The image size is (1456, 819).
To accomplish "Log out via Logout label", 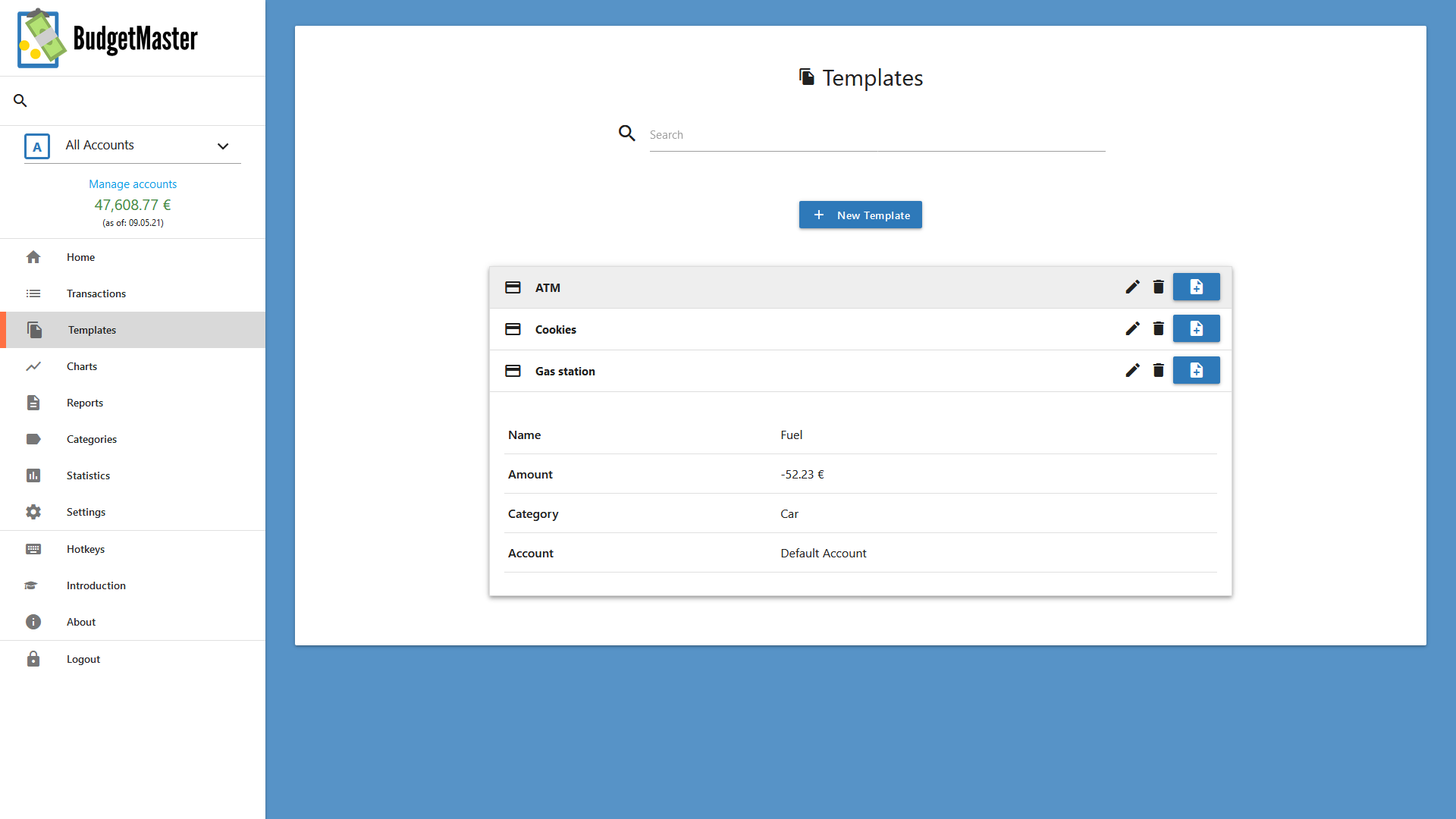I will 83,659.
